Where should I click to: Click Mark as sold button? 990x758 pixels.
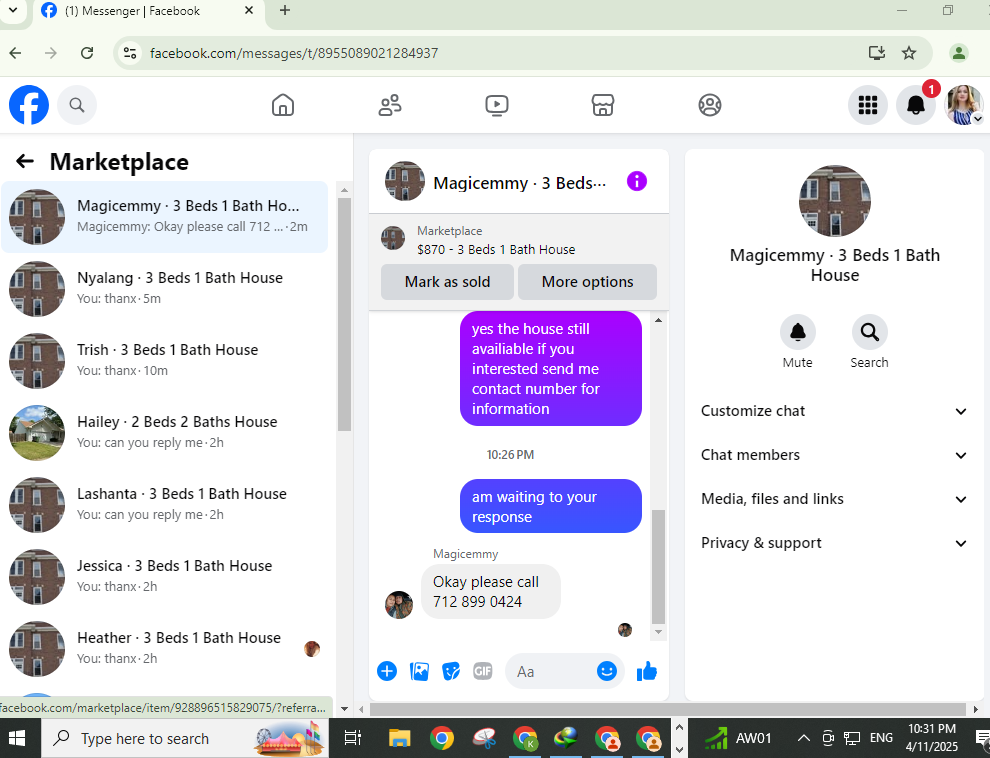447,282
